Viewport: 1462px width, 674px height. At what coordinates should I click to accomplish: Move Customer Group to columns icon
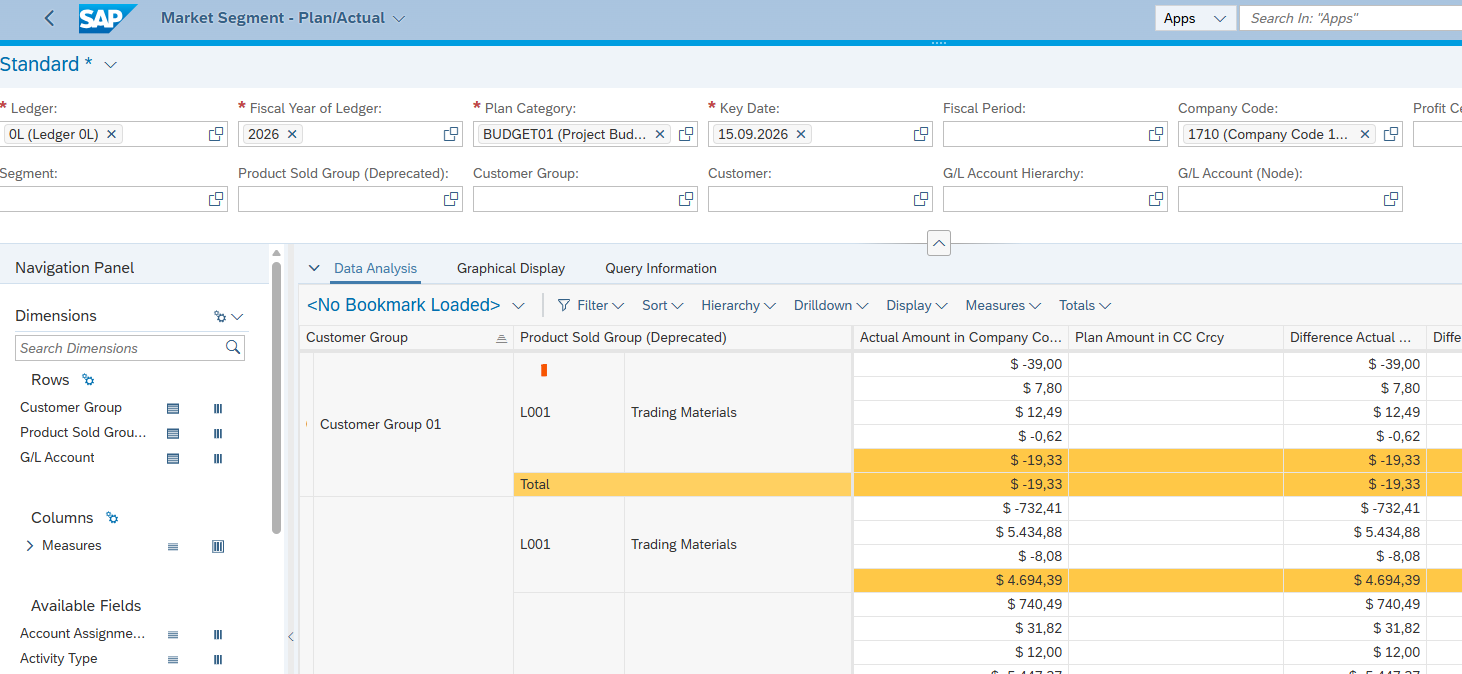tap(218, 408)
